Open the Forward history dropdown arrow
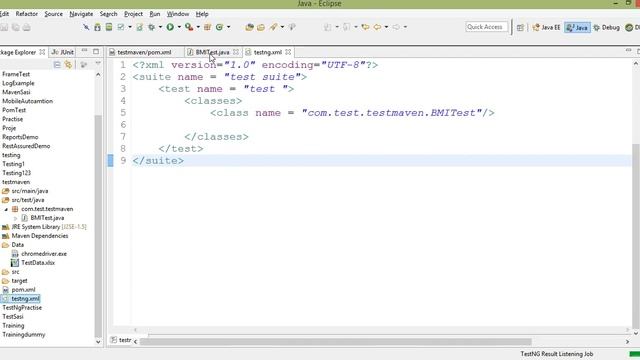Screen dimensions: 640x360 pos(405,27)
